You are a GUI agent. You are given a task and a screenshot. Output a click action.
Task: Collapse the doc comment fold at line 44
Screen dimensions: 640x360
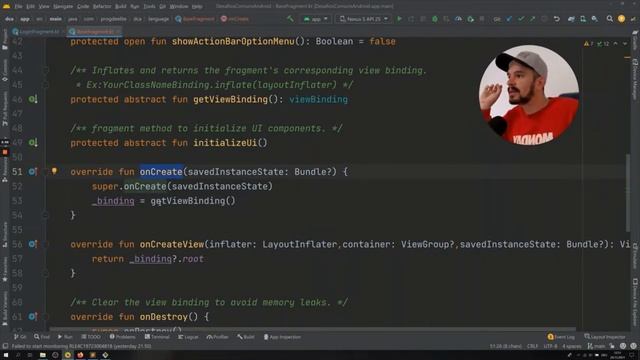pyautogui.click(x=46, y=70)
